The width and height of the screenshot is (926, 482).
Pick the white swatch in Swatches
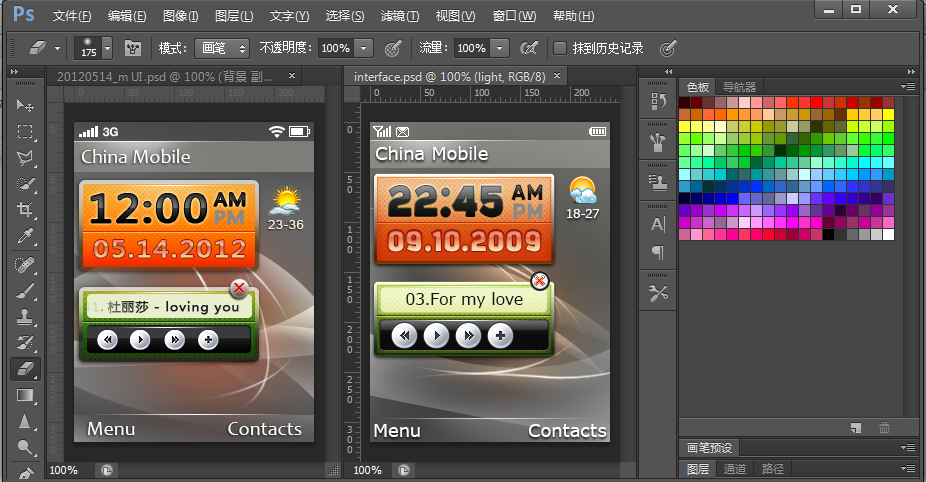(x=888, y=235)
